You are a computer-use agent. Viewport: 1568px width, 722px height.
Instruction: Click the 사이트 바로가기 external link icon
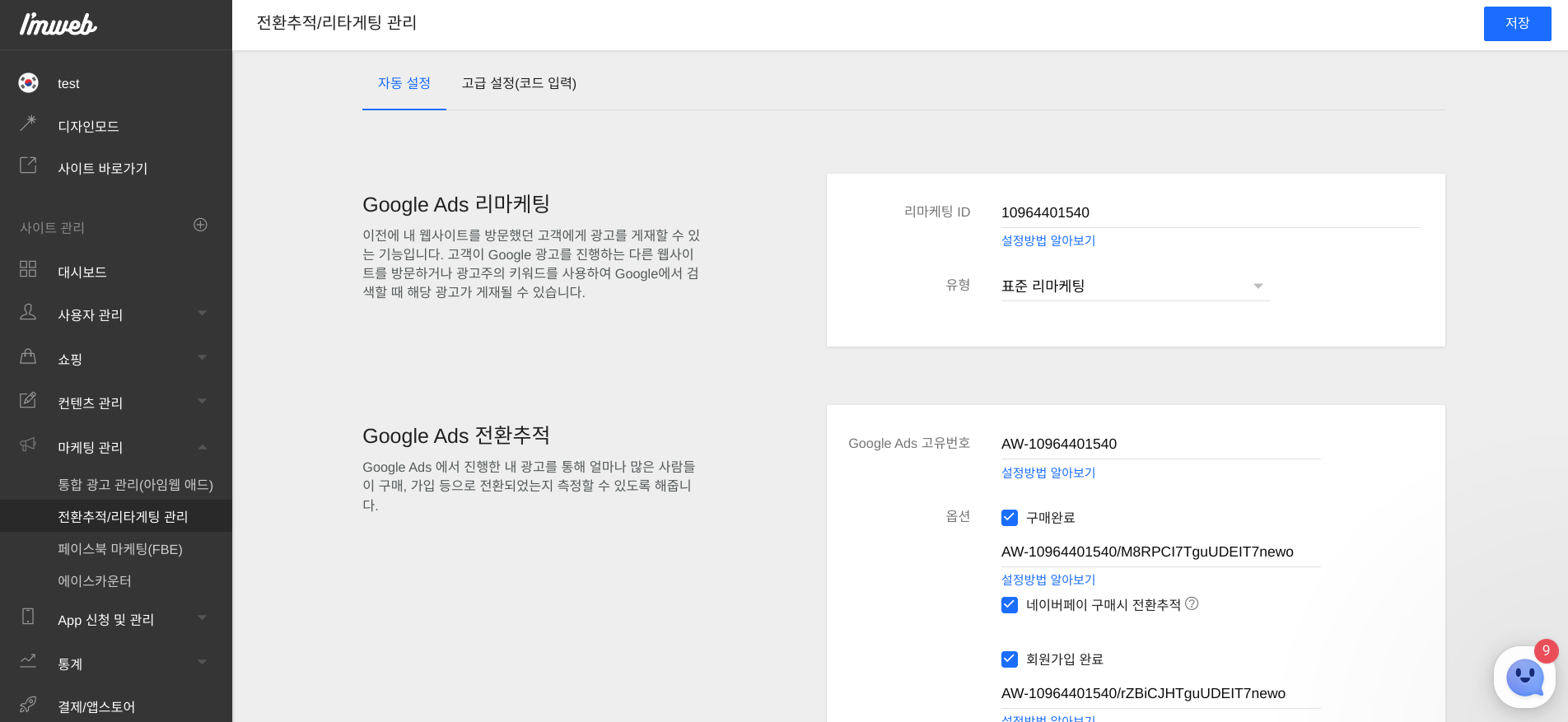click(x=28, y=165)
